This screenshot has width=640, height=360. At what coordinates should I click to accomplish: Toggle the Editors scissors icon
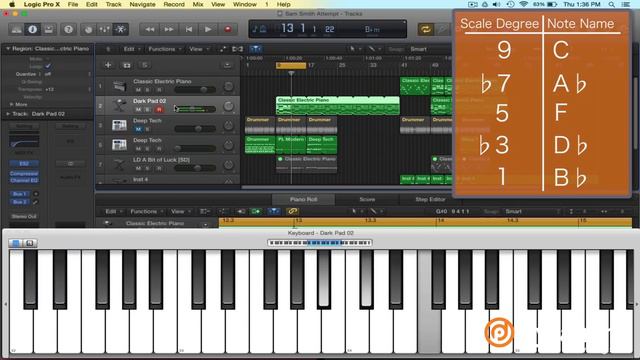[x=120, y=29]
